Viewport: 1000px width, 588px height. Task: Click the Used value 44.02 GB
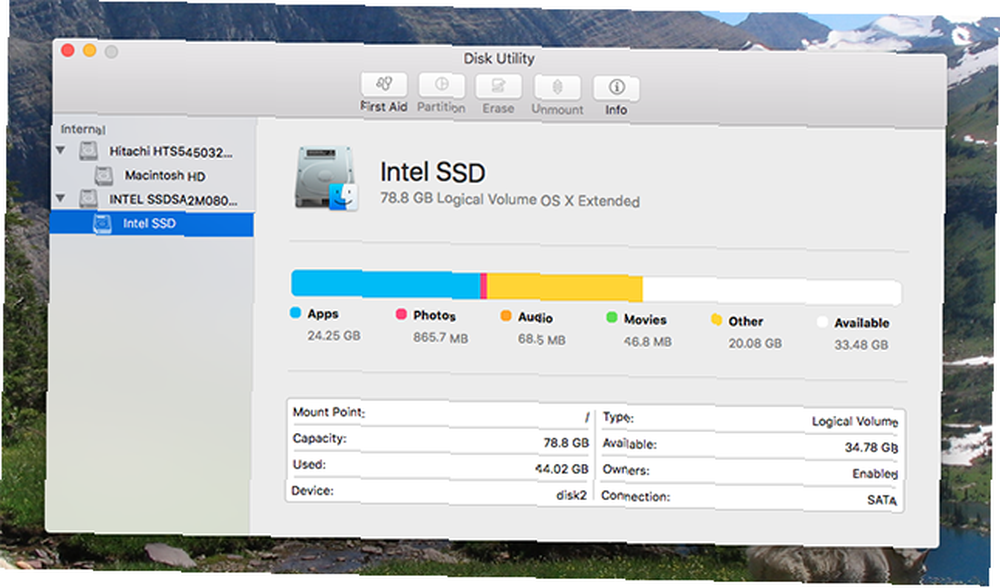pos(562,469)
